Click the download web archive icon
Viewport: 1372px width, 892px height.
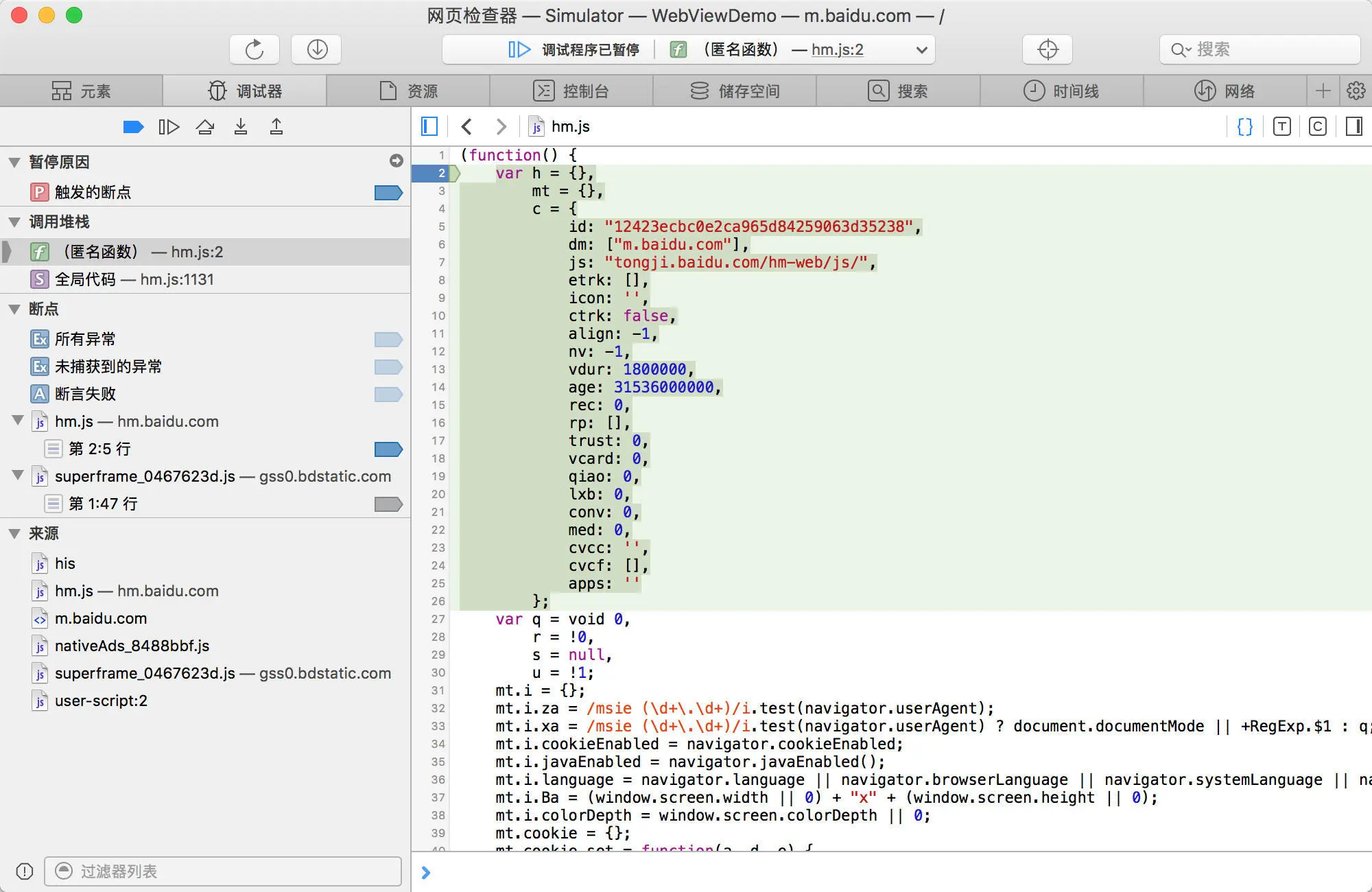tap(316, 49)
